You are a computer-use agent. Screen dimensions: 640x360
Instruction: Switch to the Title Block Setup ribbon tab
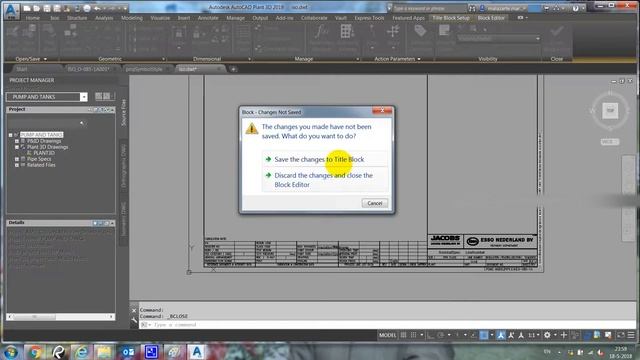451,18
